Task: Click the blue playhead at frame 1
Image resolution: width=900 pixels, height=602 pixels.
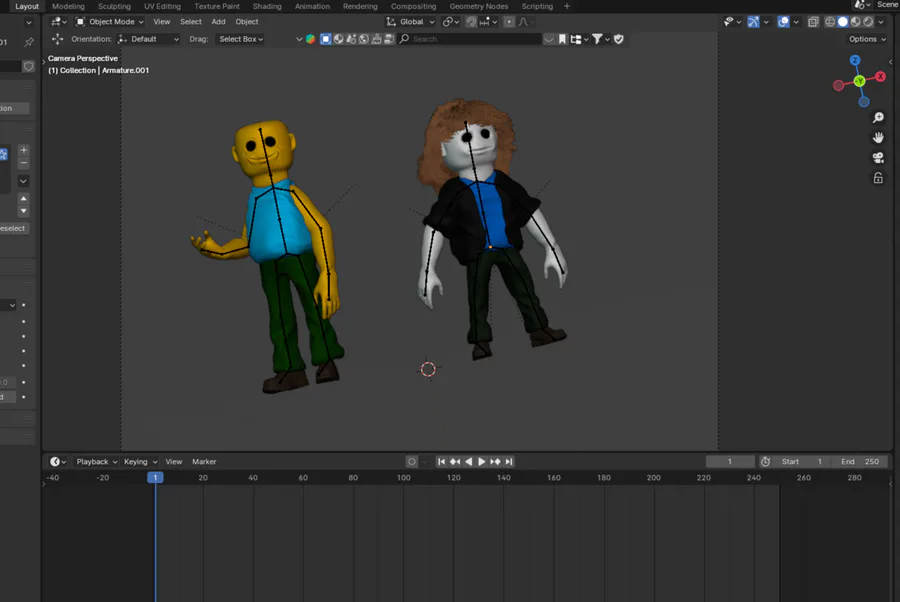Action: 155,478
